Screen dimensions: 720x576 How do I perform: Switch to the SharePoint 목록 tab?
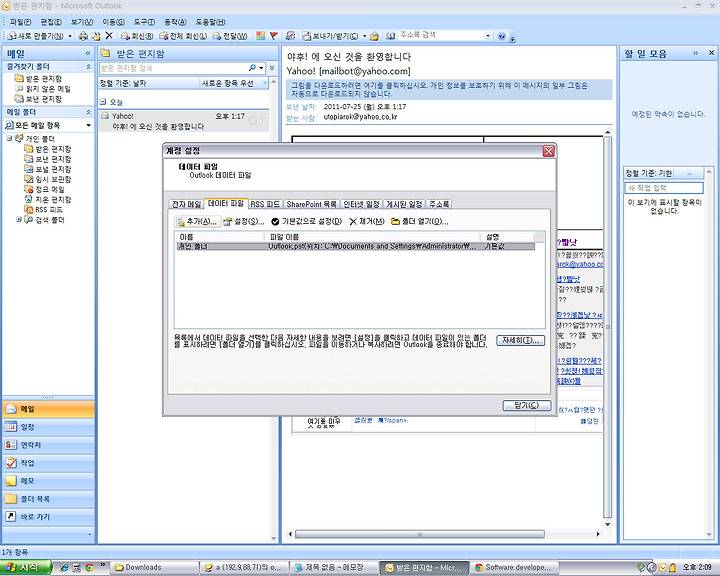(311, 204)
